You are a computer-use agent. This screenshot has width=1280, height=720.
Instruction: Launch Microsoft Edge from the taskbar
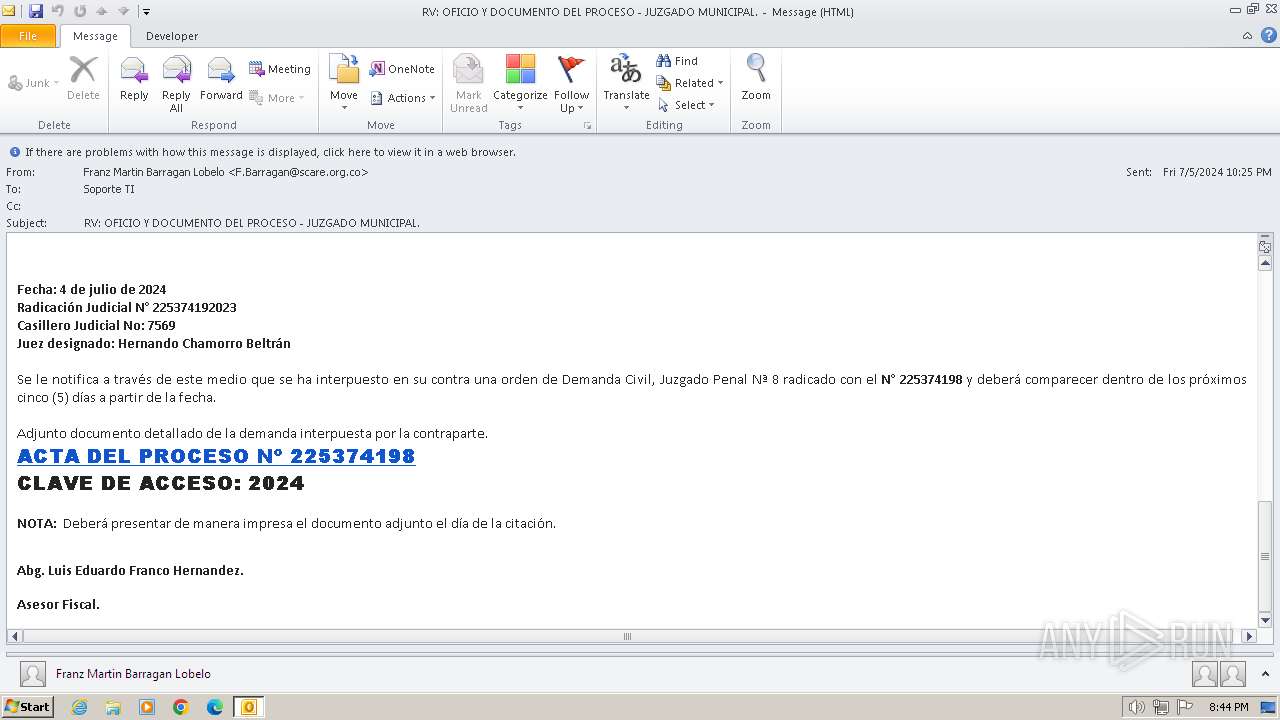[x=215, y=707]
